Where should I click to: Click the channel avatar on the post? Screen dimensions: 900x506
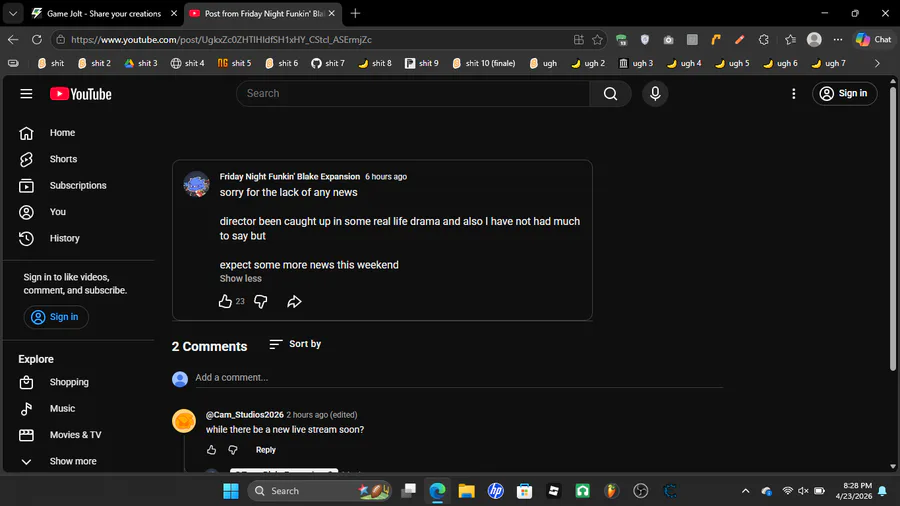196,184
